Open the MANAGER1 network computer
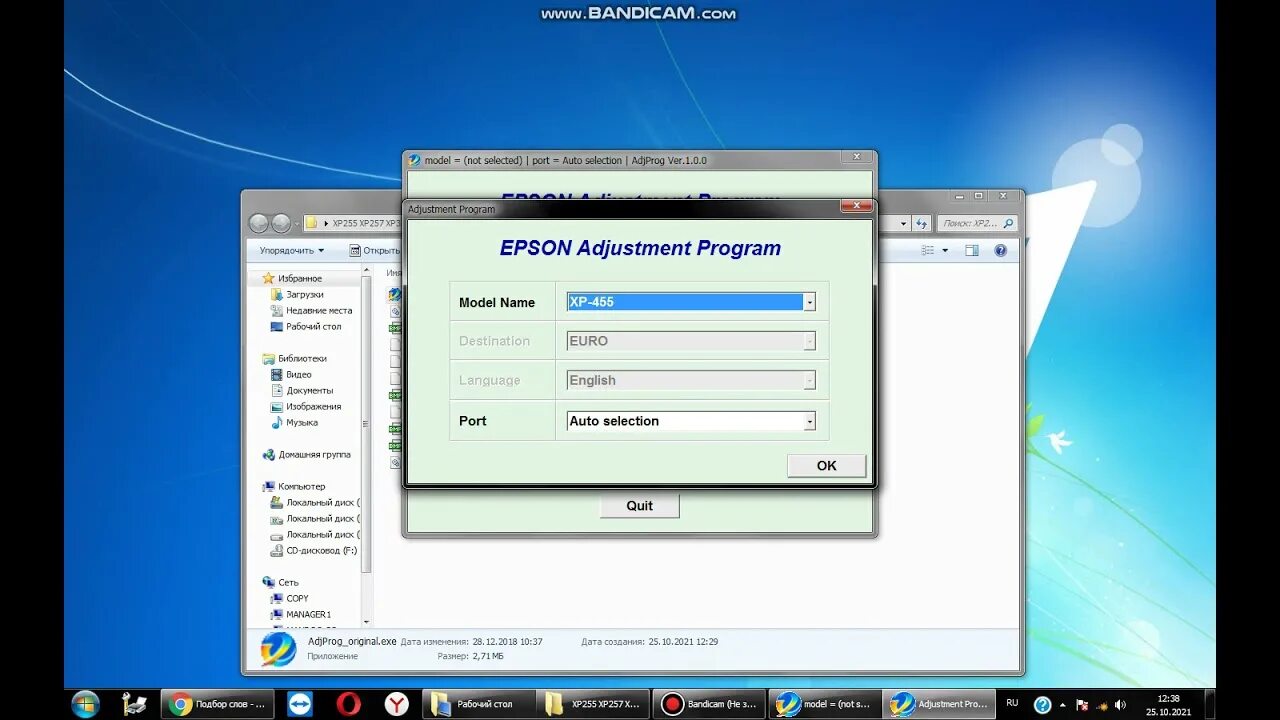This screenshot has width=1280, height=720. click(306, 615)
